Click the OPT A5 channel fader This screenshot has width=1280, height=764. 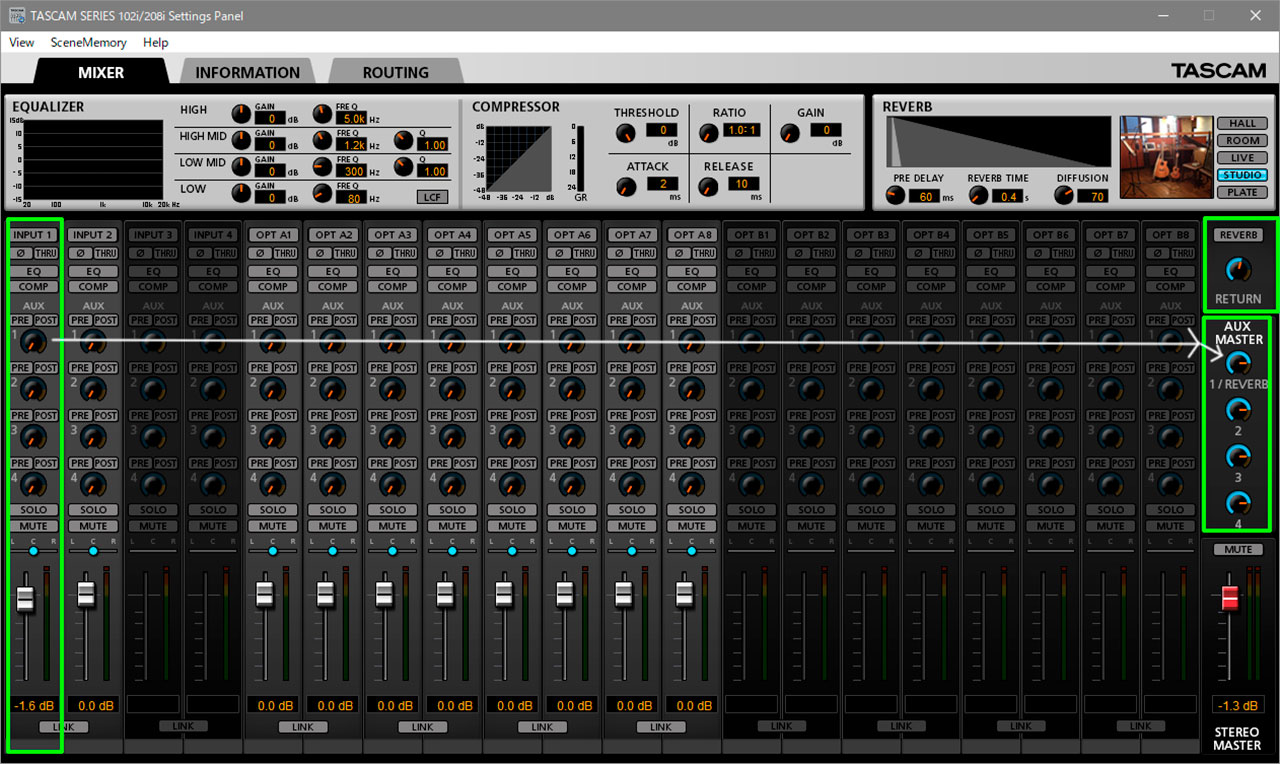coord(505,594)
